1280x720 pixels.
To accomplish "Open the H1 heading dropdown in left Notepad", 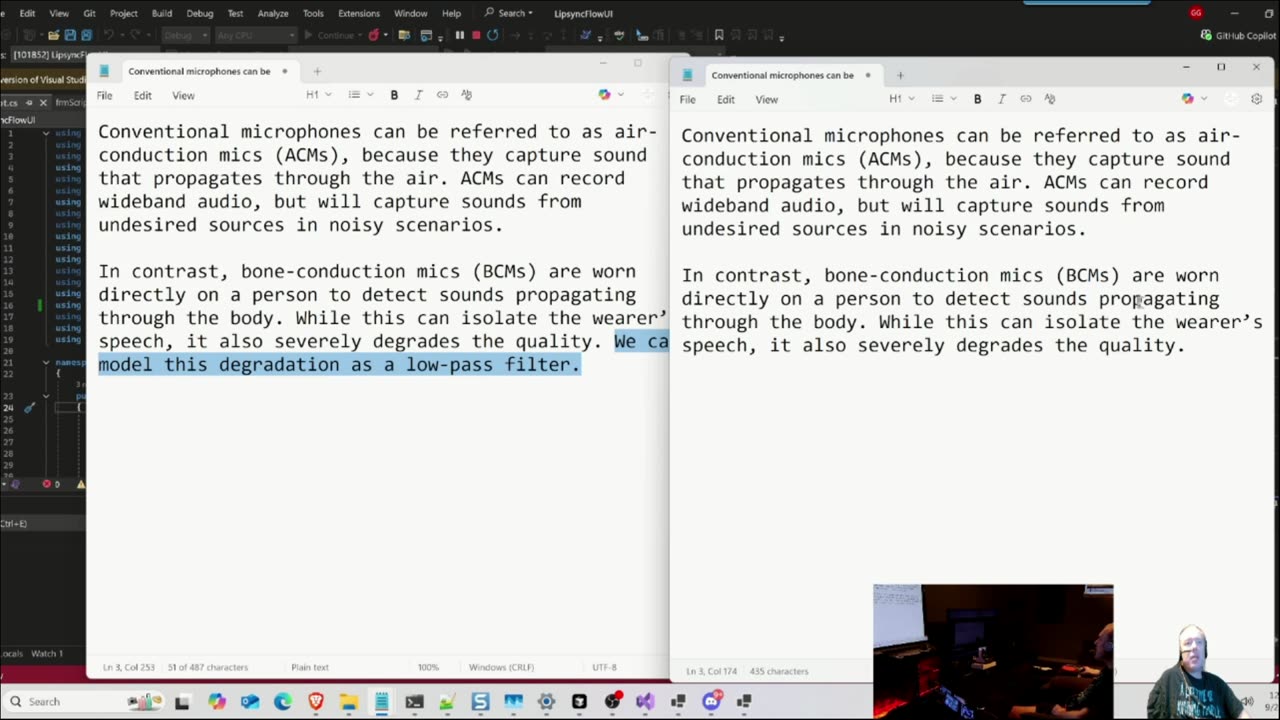I will point(319,95).
